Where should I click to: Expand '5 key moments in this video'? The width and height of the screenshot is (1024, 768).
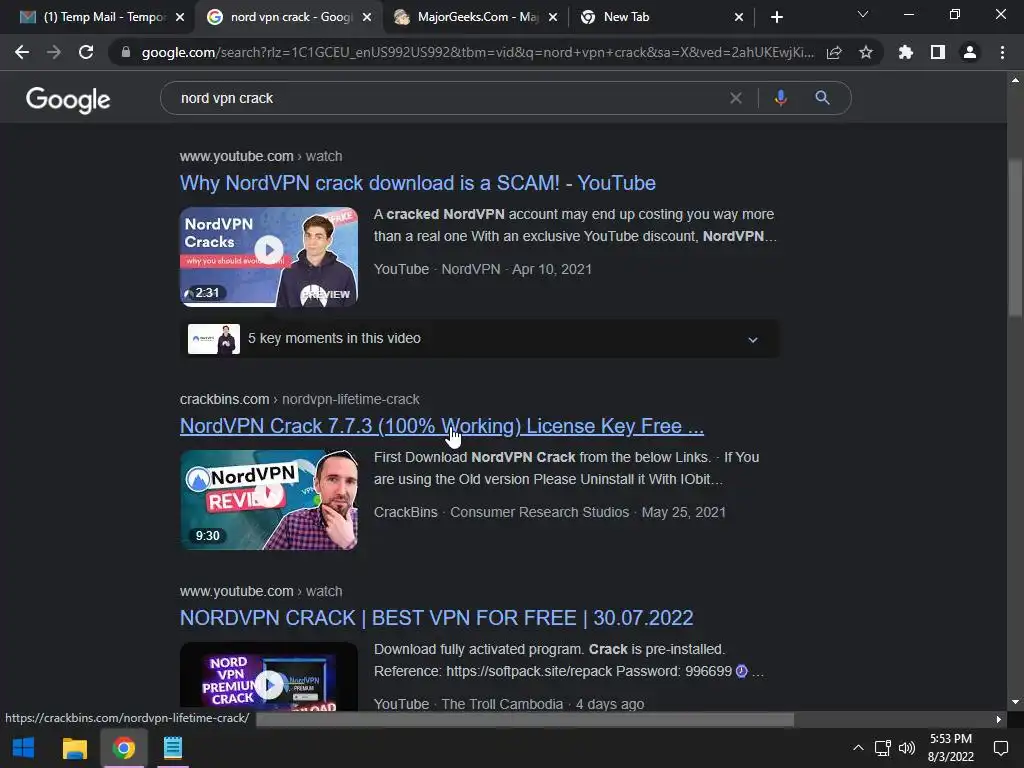479,338
